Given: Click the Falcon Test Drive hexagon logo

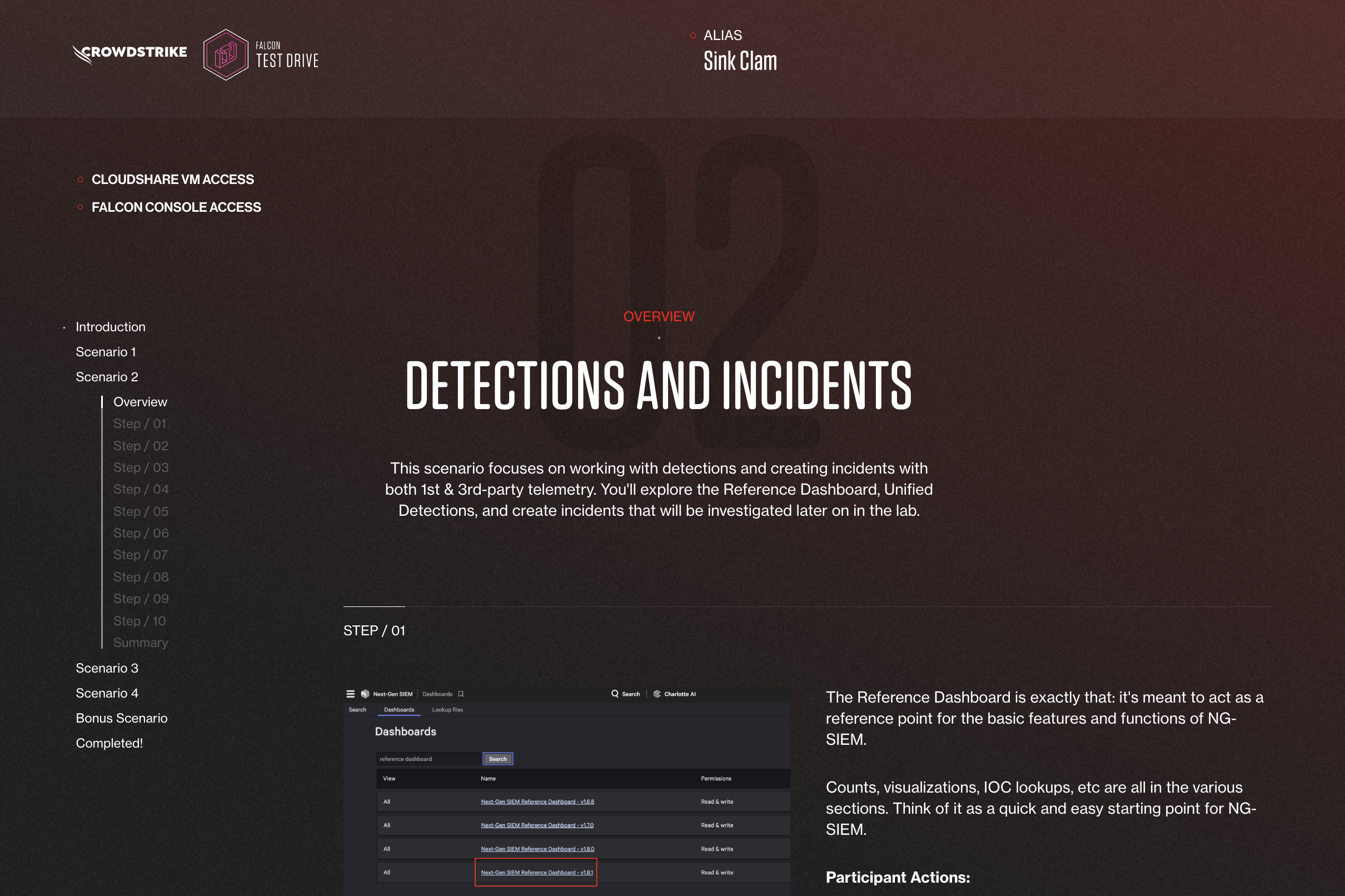Looking at the screenshot, I should (226, 54).
